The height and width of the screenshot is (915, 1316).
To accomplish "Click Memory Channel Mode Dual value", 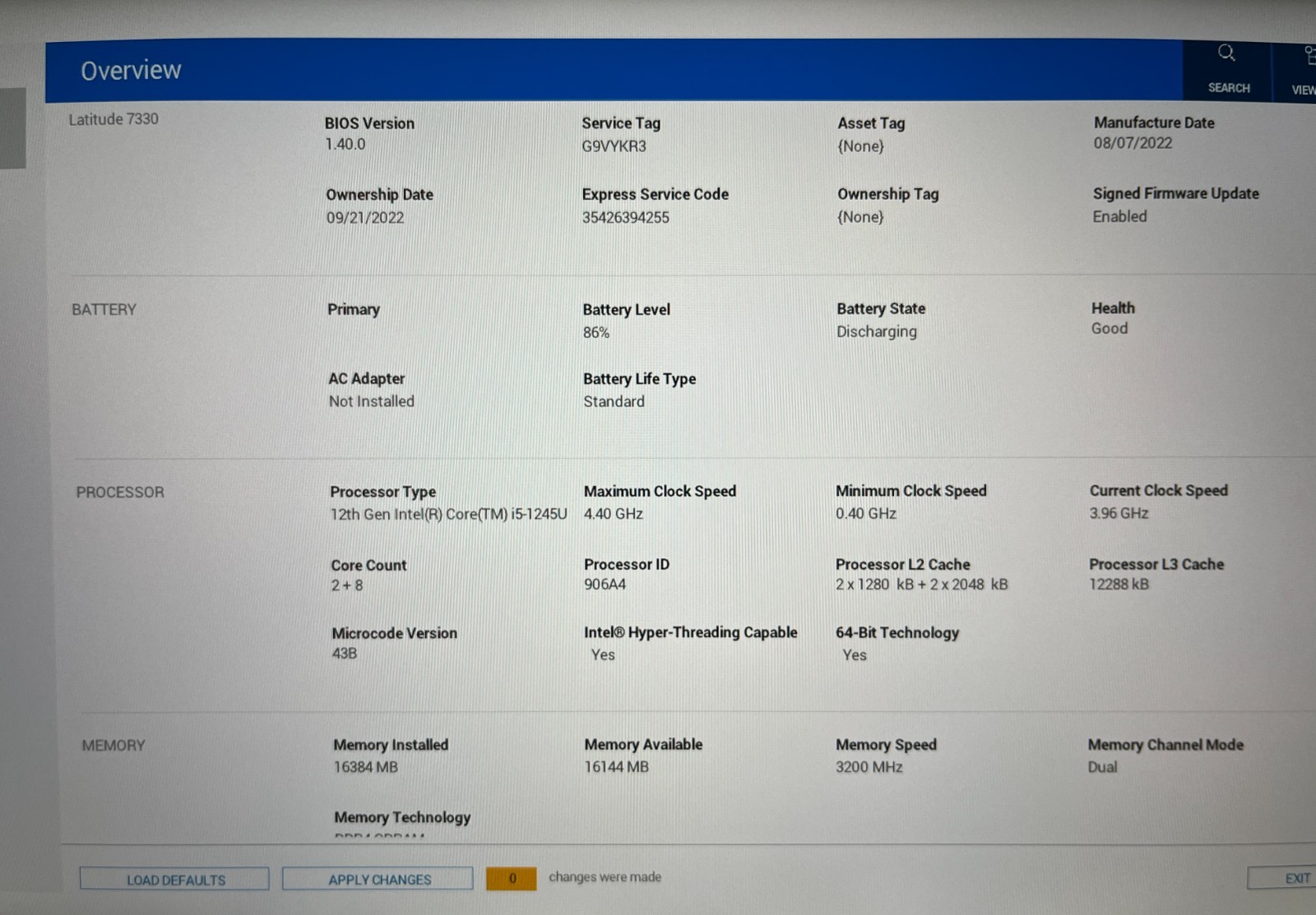I will (1102, 767).
